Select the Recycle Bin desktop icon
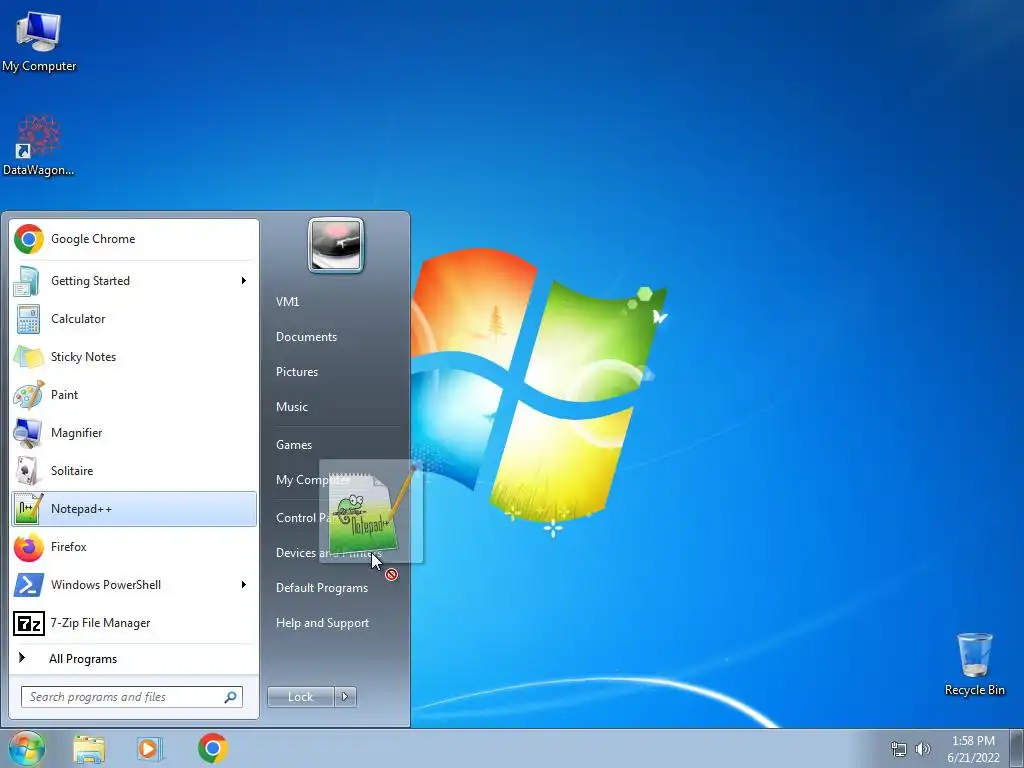Image resolution: width=1024 pixels, height=768 pixels. pos(974,664)
